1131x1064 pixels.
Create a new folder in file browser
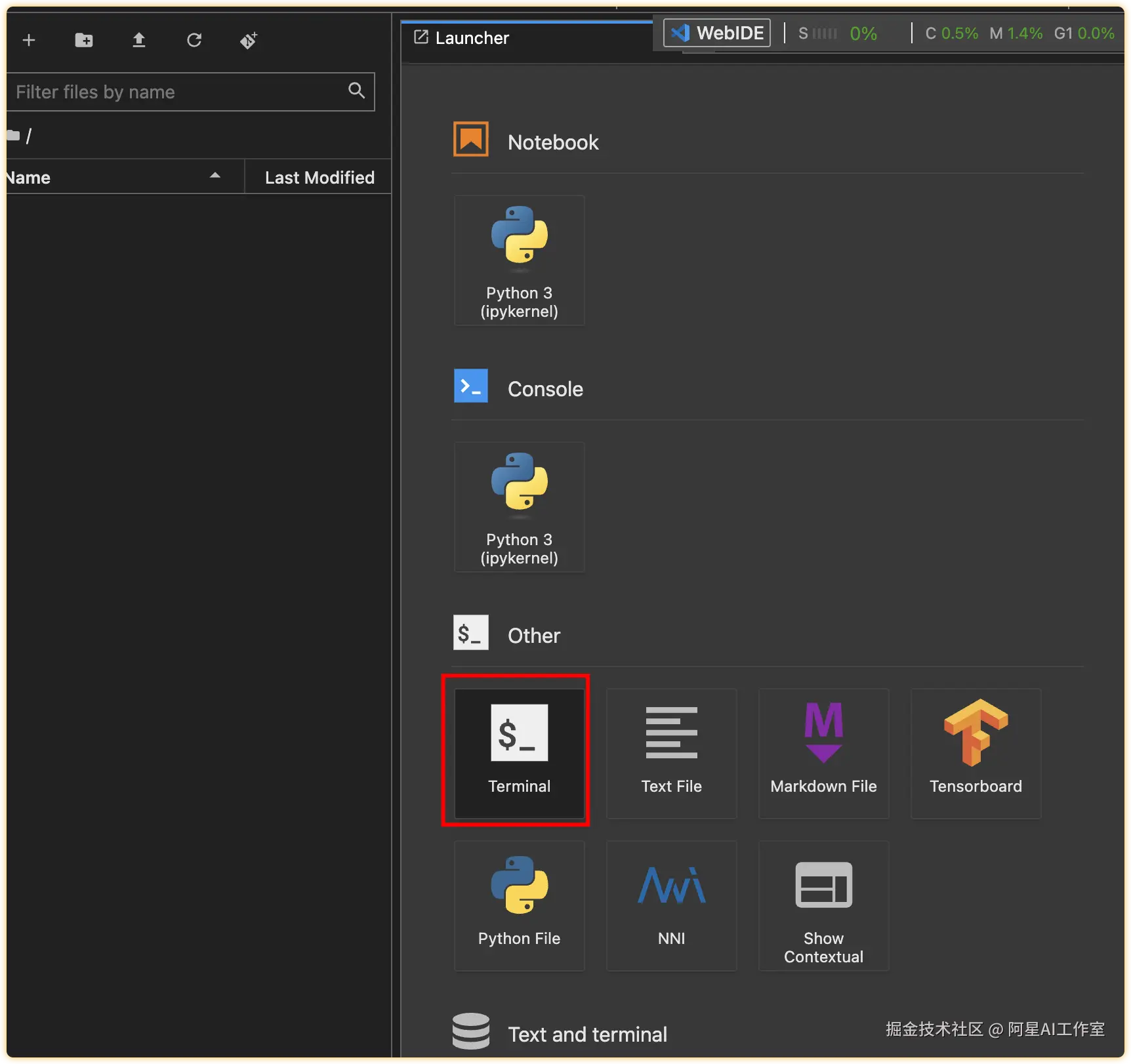click(84, 41)
